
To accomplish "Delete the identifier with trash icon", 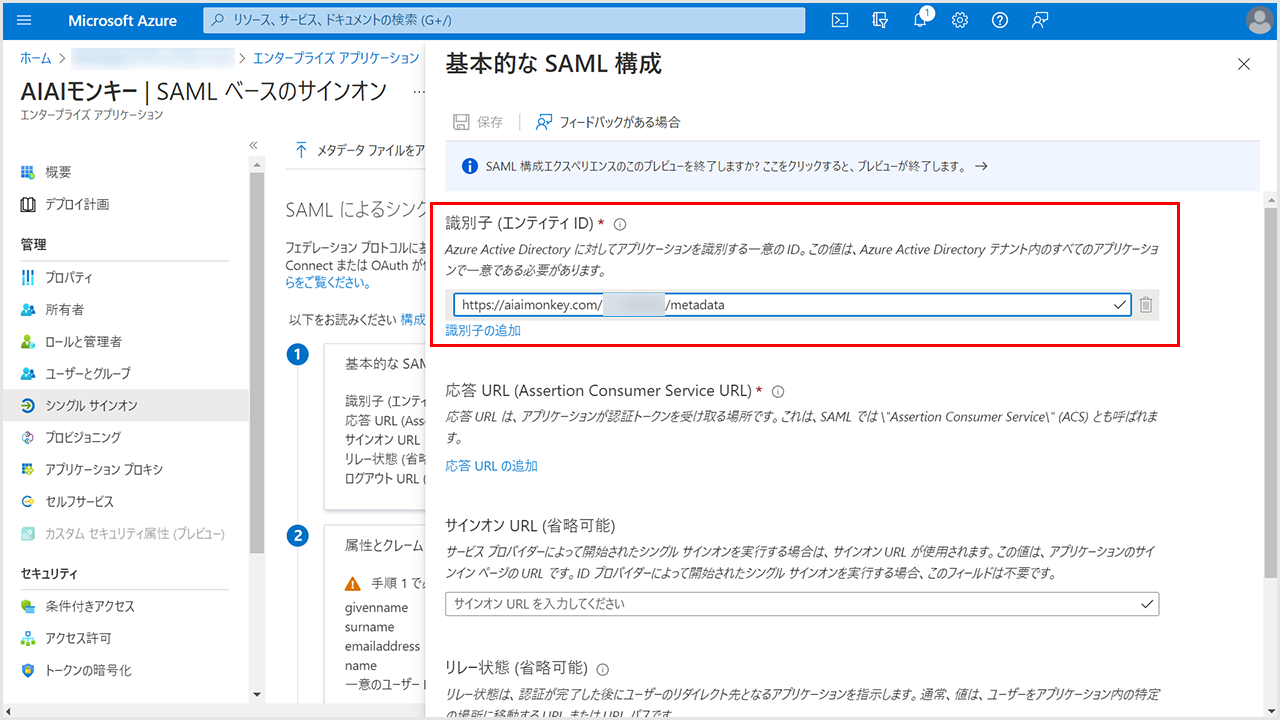I will 1146,305.
